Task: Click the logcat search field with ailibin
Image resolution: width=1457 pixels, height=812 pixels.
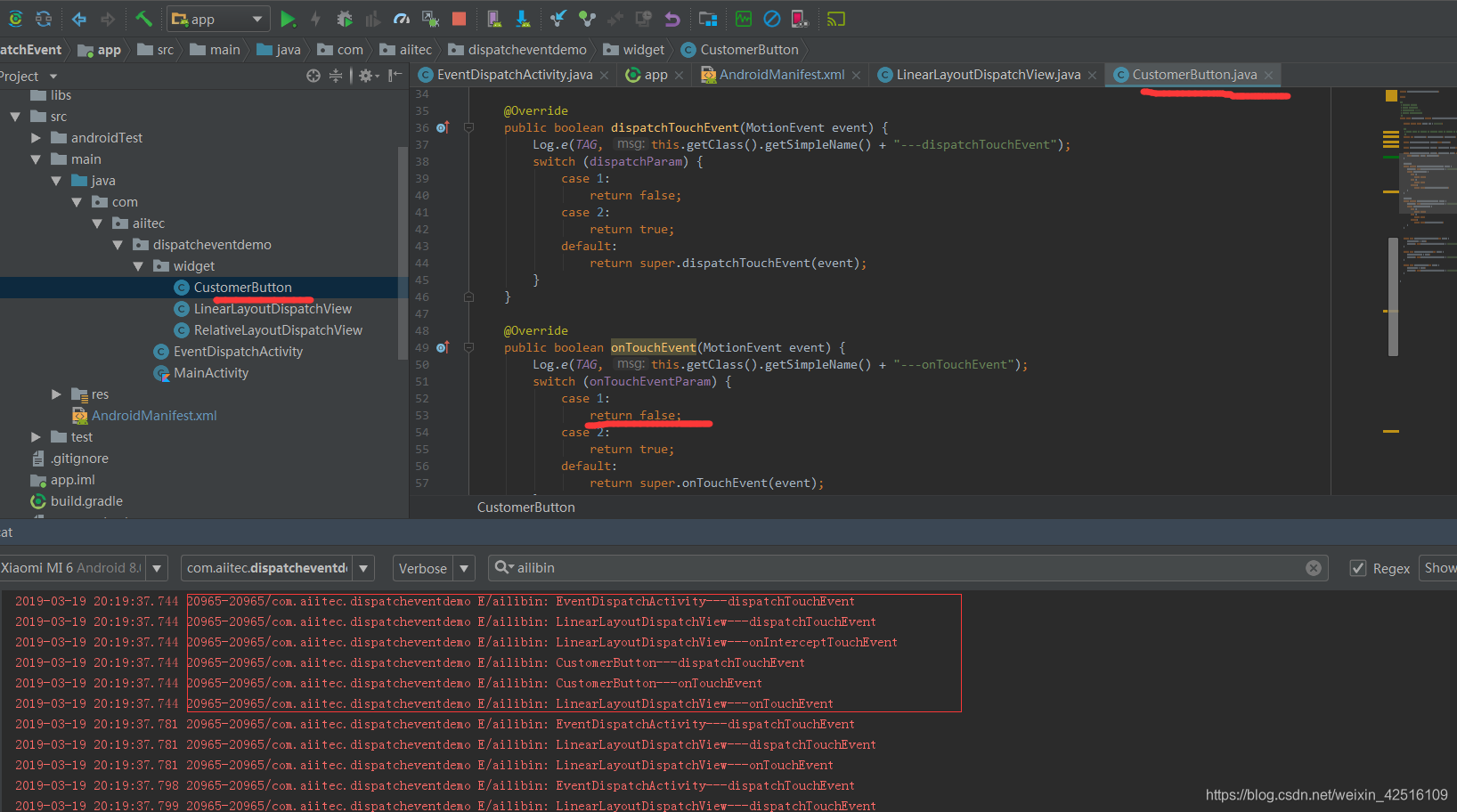Action: pyautogui.click(x=908, y=568)
